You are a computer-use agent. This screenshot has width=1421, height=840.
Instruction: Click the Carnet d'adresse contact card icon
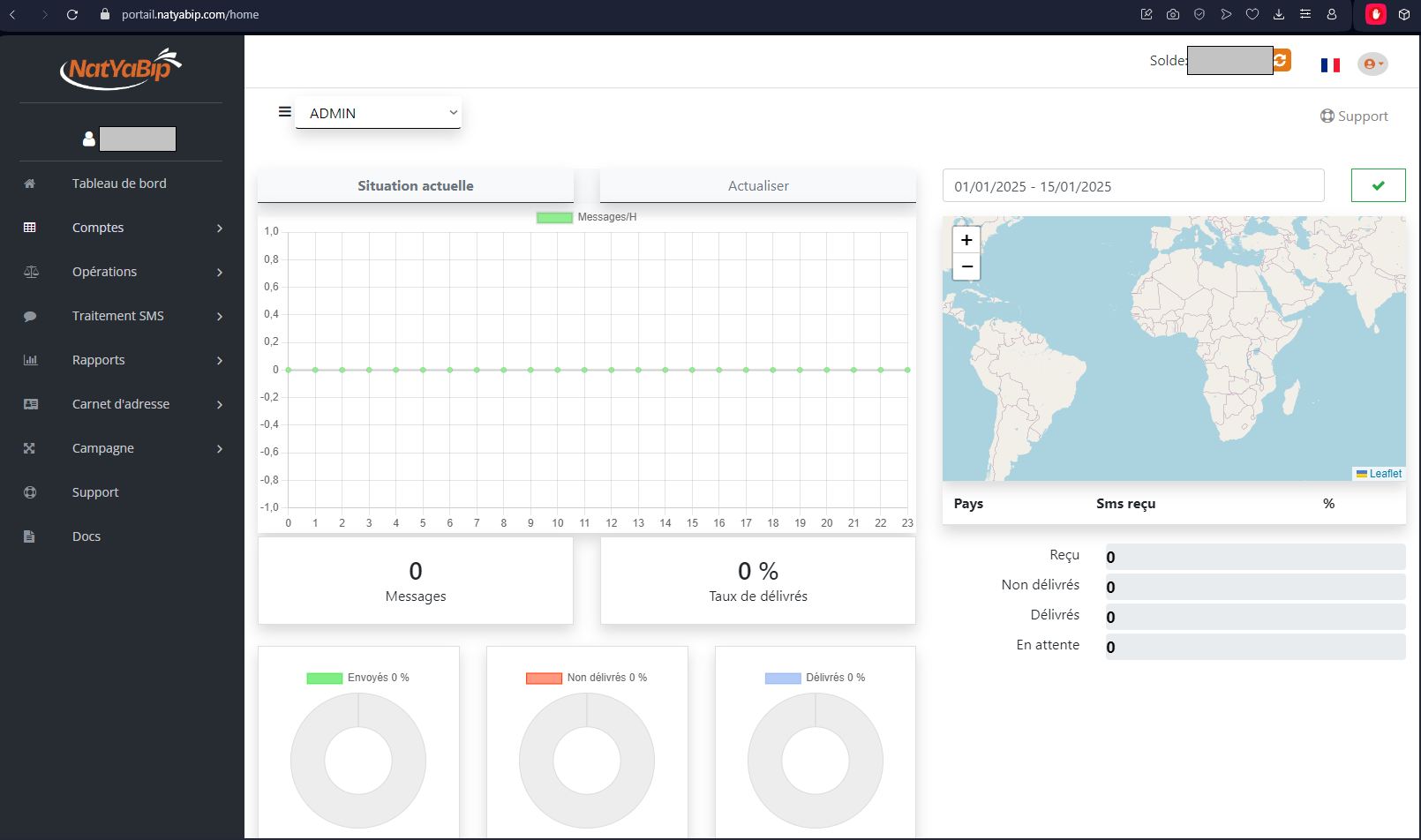30,404
